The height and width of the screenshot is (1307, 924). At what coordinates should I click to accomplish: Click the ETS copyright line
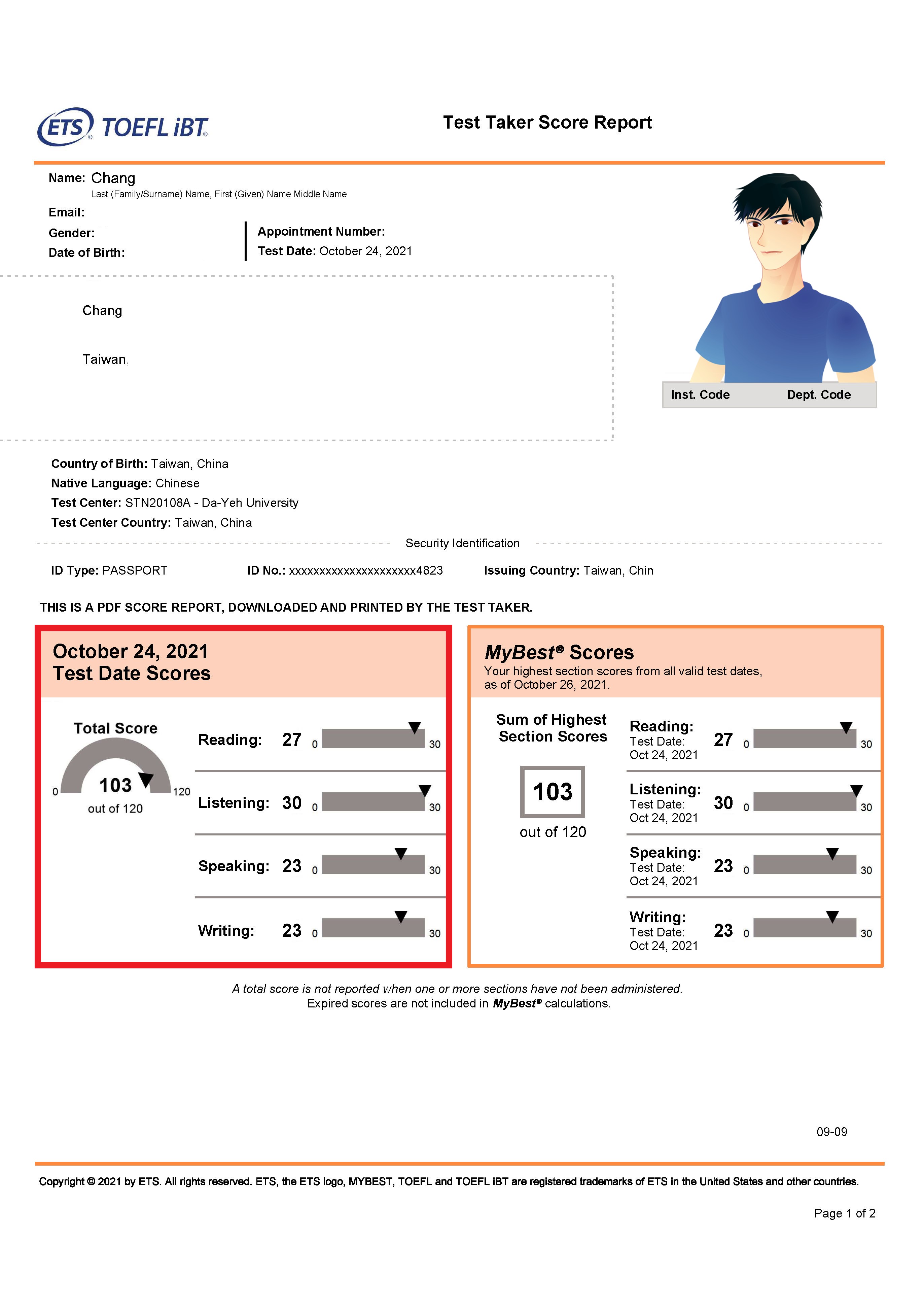pos(448,1181)
